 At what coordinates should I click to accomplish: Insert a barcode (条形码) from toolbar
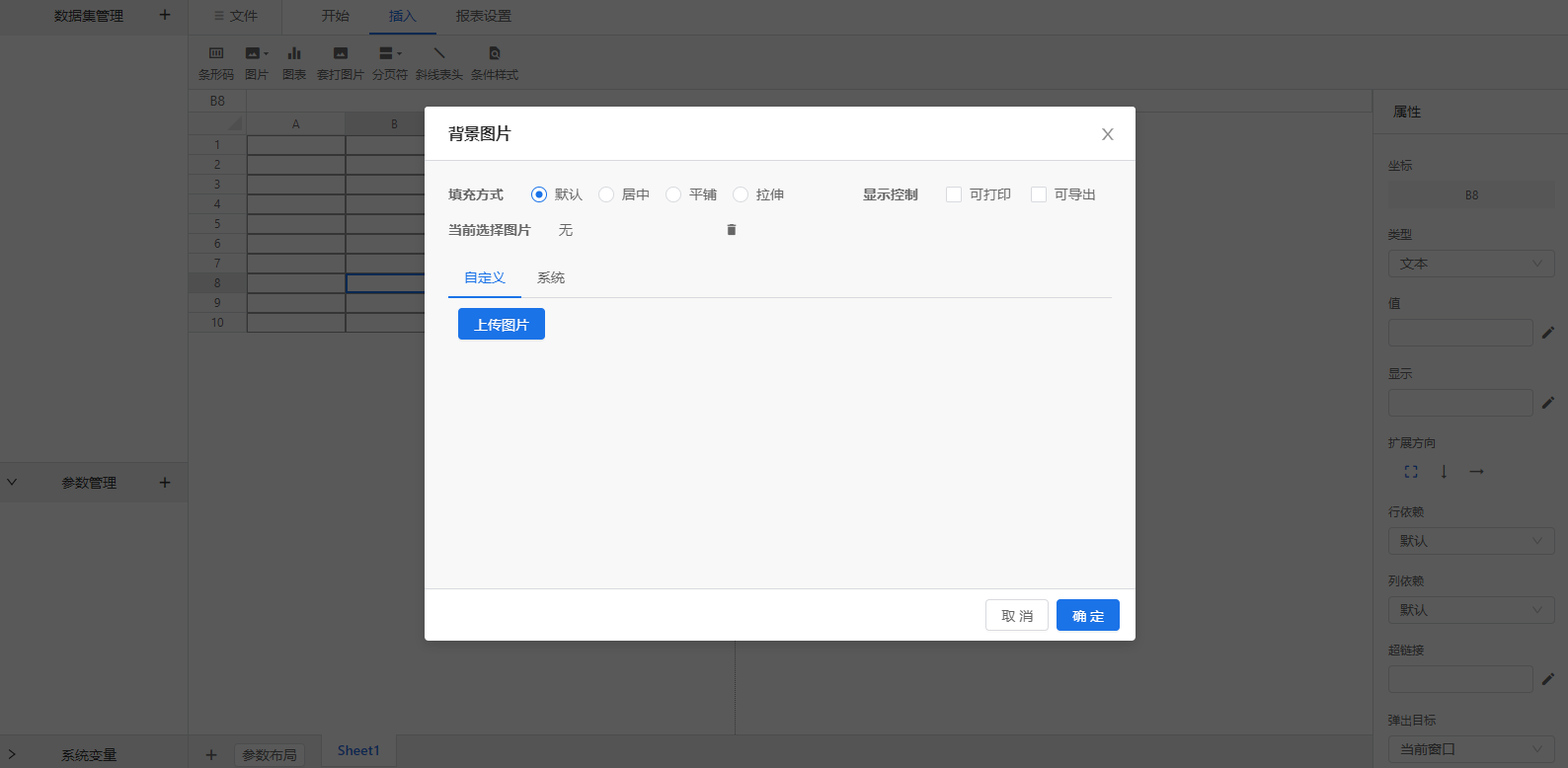(216, 63)
